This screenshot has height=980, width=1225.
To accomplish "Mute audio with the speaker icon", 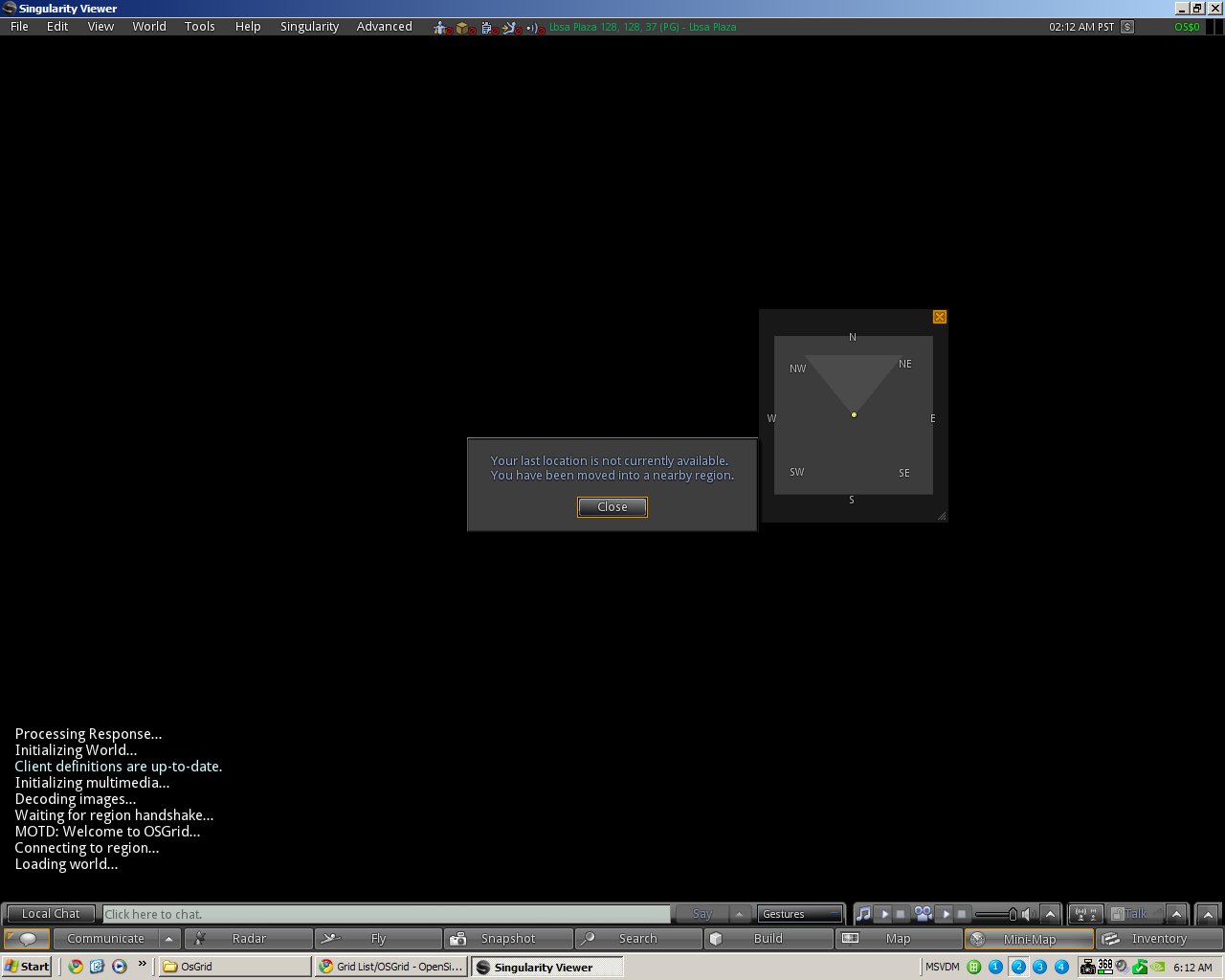I will [x=1026, y=913].
